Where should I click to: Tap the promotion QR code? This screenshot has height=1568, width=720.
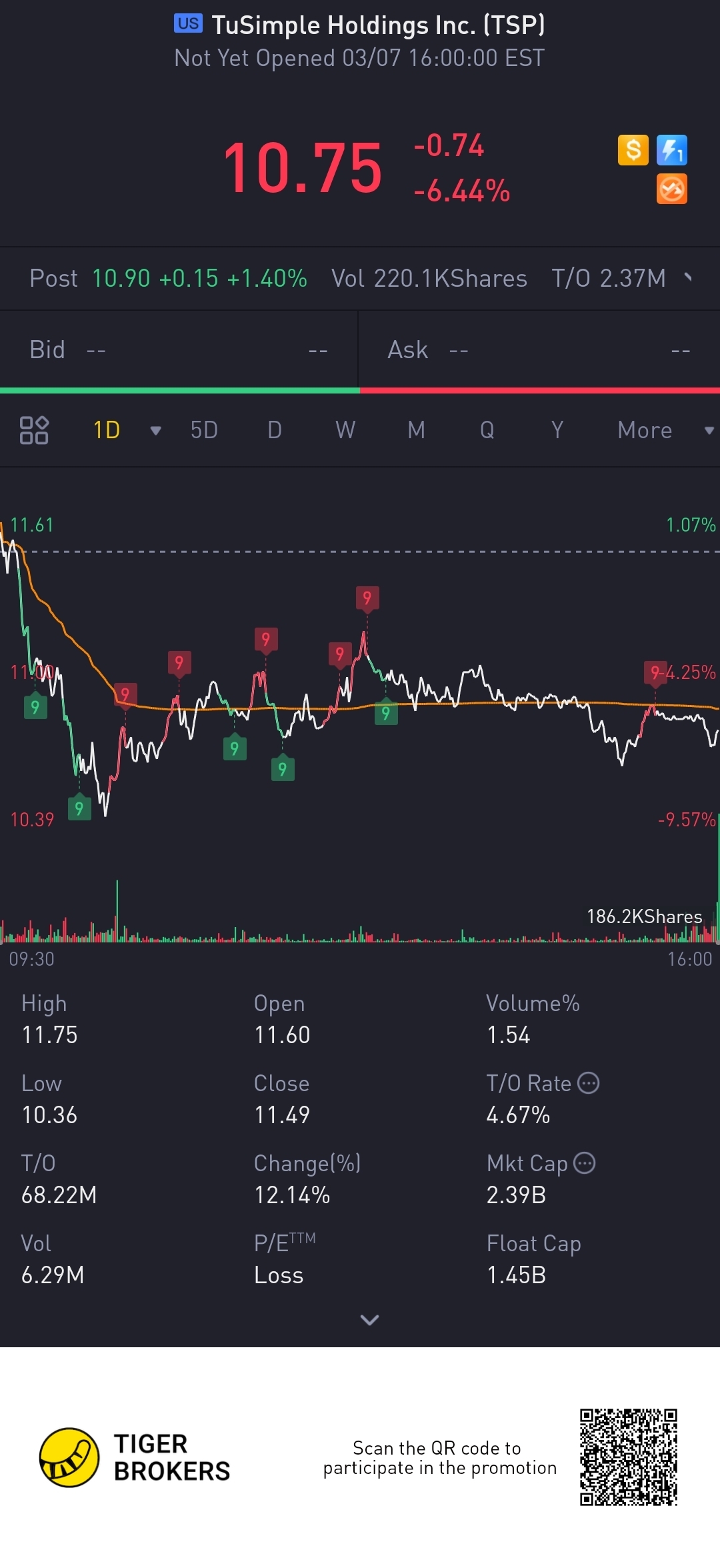[628, 1457]
